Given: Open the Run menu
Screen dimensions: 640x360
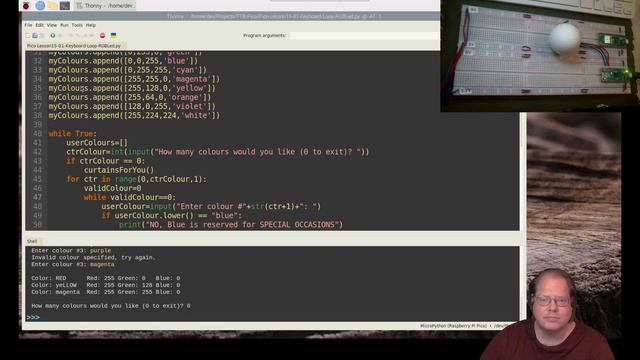Looking at the screenshot, I should tap(64, 25).
